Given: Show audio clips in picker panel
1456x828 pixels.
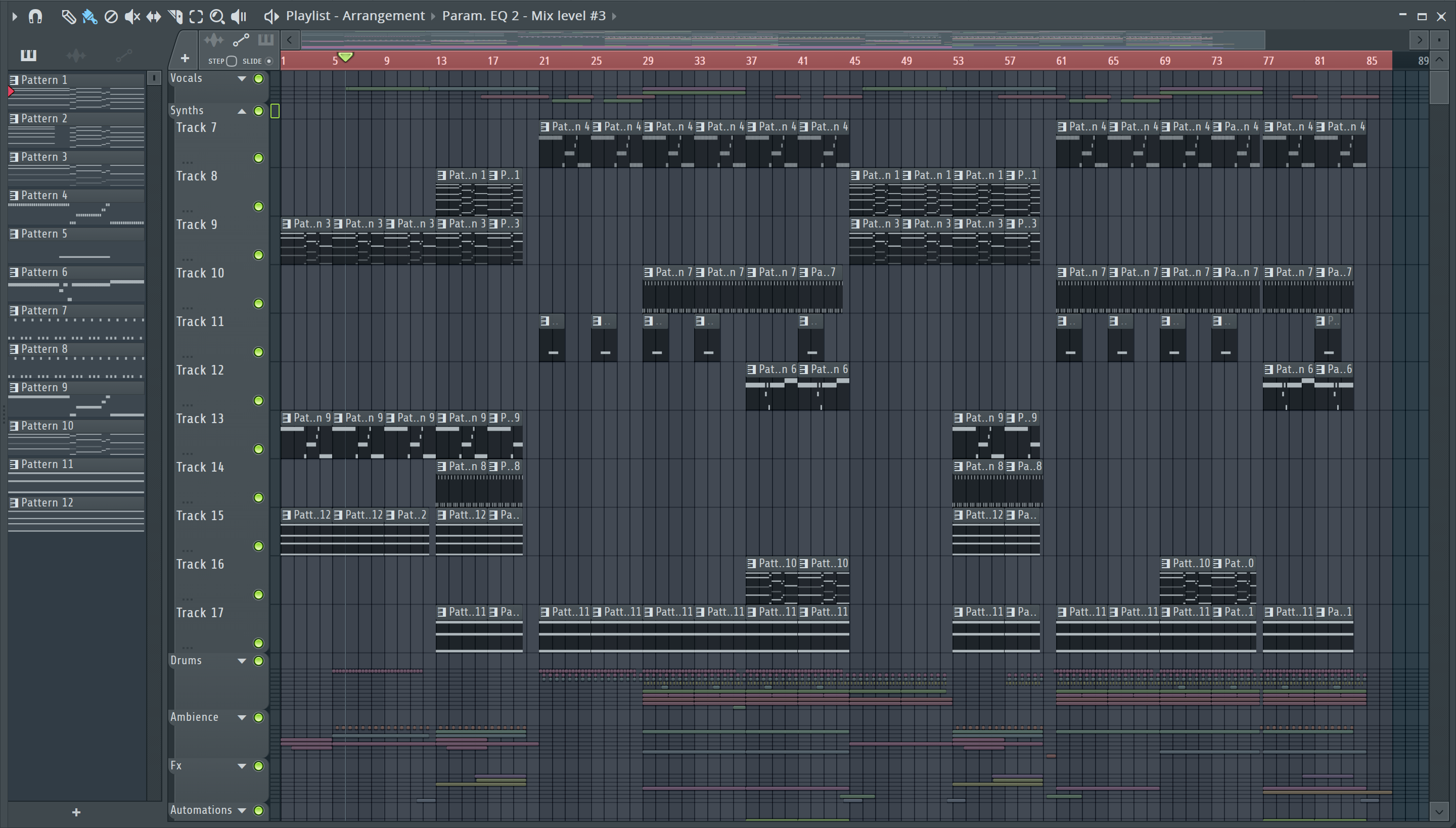Looking at the screenshot, I should coord(76,55).
